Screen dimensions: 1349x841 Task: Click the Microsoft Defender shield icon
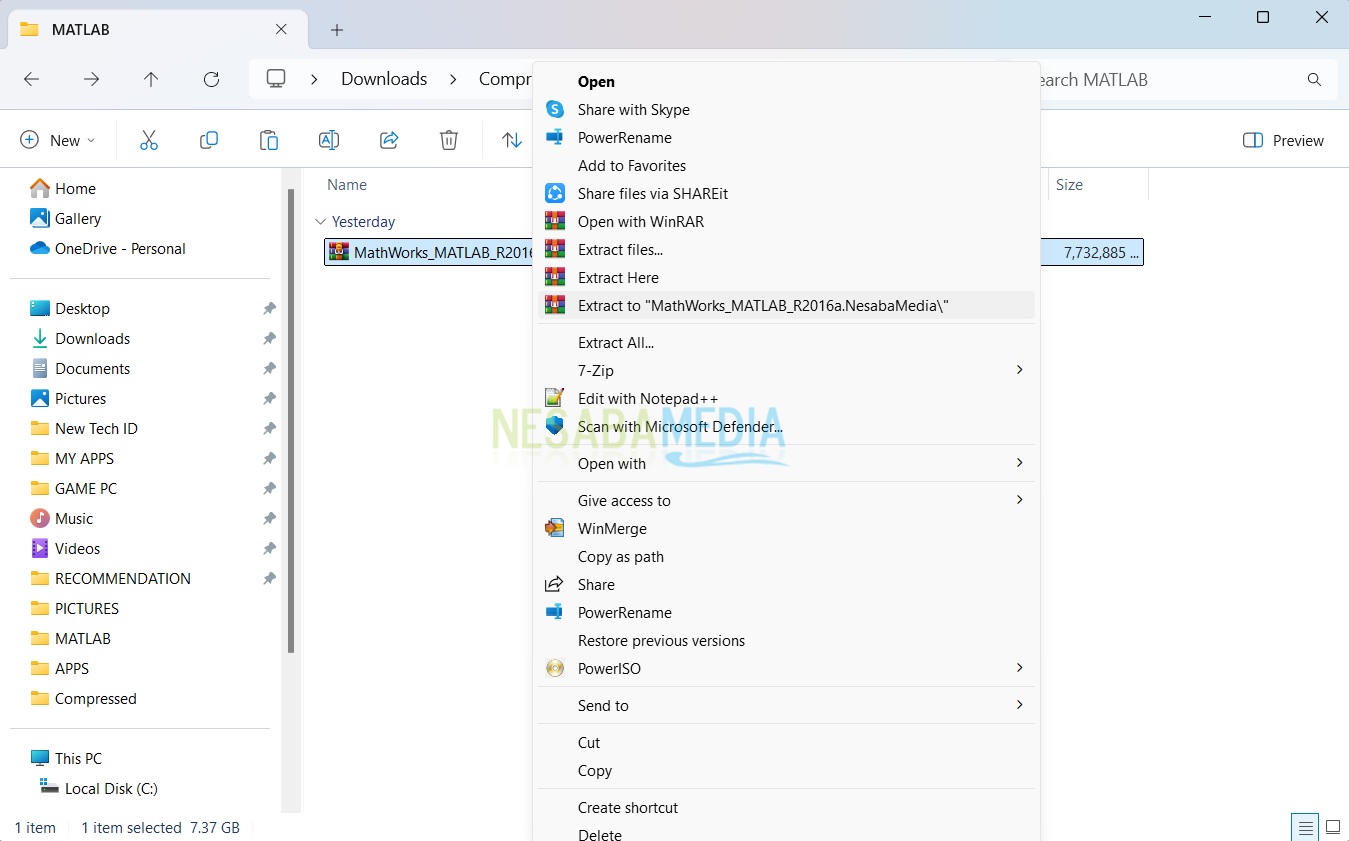[x=555, y=426]
